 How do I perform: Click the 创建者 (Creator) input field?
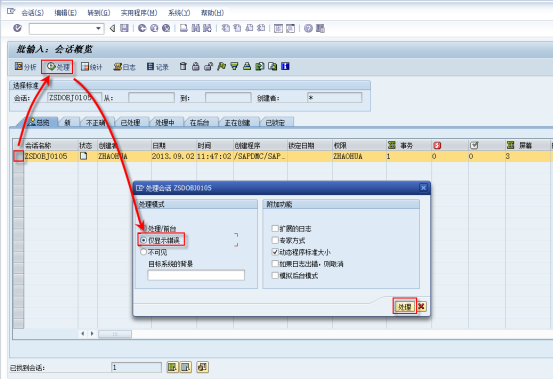tap(335, 97)
